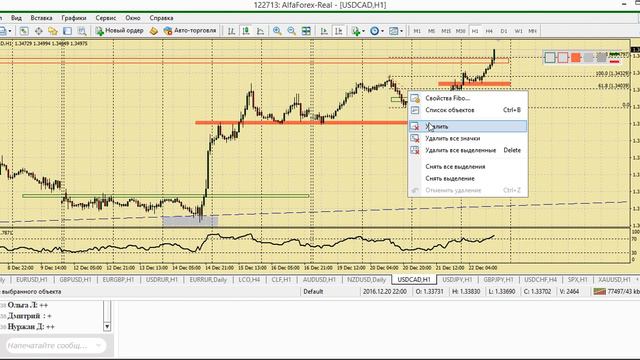Pick the orange swatch on chart panel

(576, 58)
